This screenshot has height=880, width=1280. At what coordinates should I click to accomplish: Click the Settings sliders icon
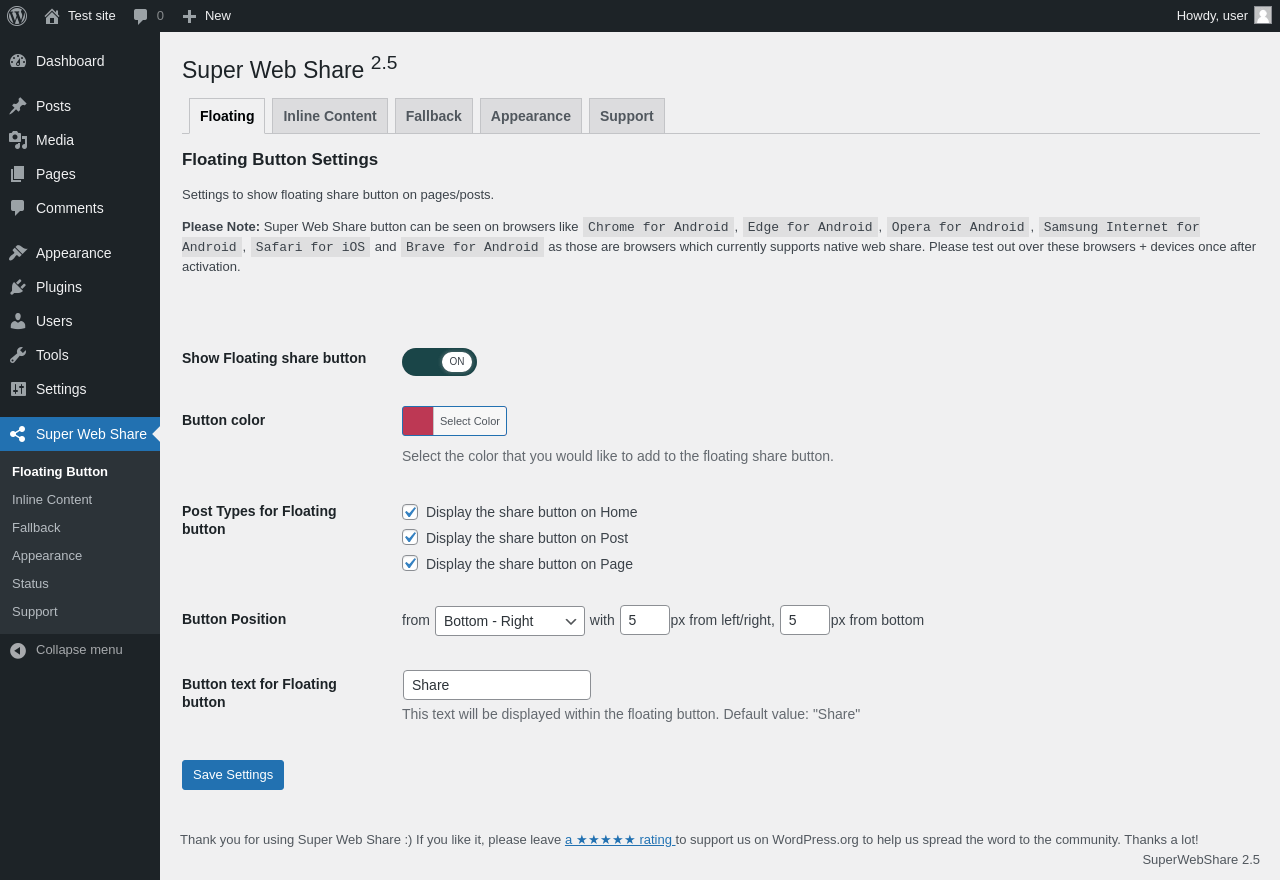[18, 389]
